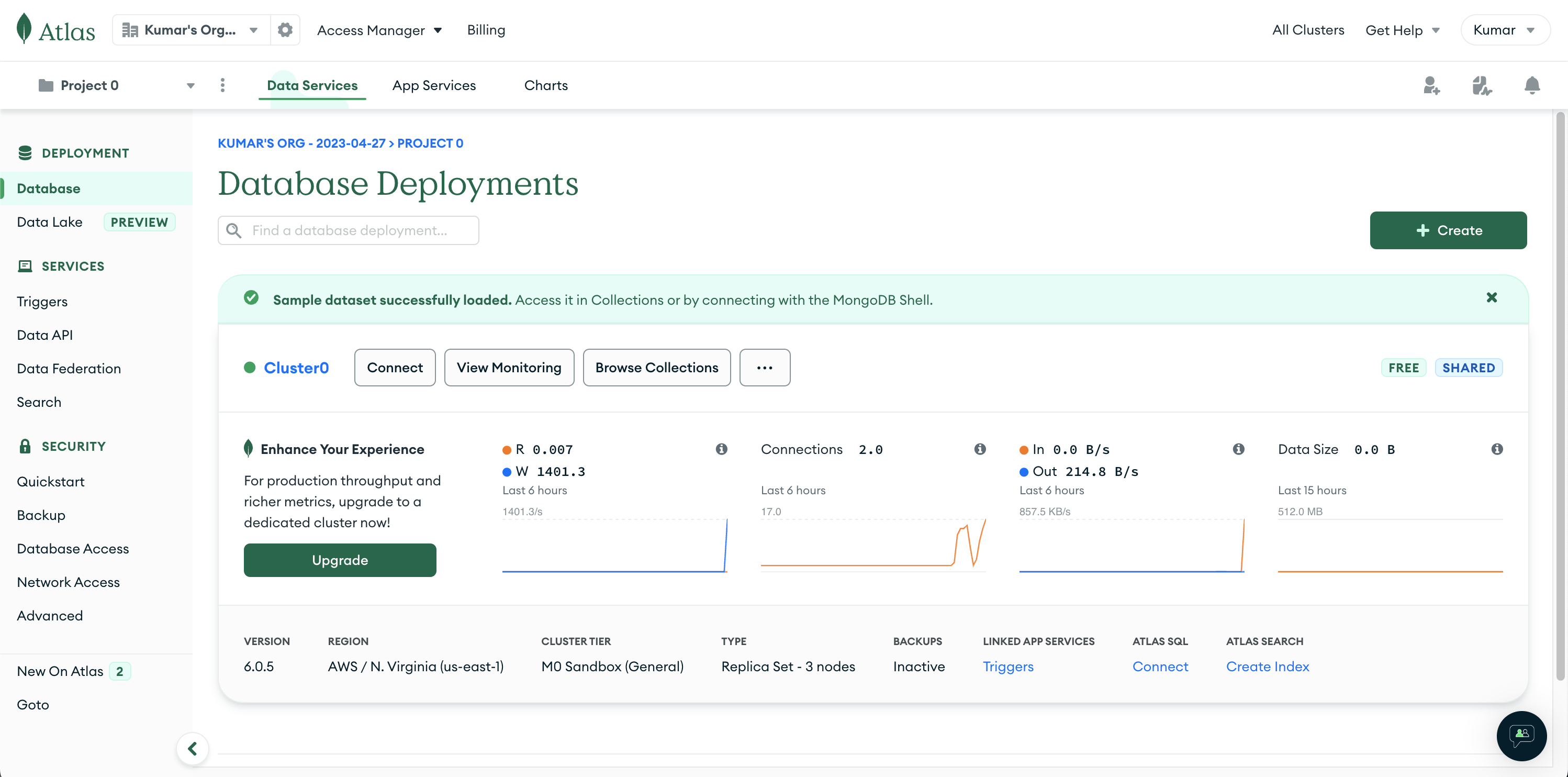Open the support chat bubble
Screen dimensions: 1568x777
click(x=1522, y=736)
